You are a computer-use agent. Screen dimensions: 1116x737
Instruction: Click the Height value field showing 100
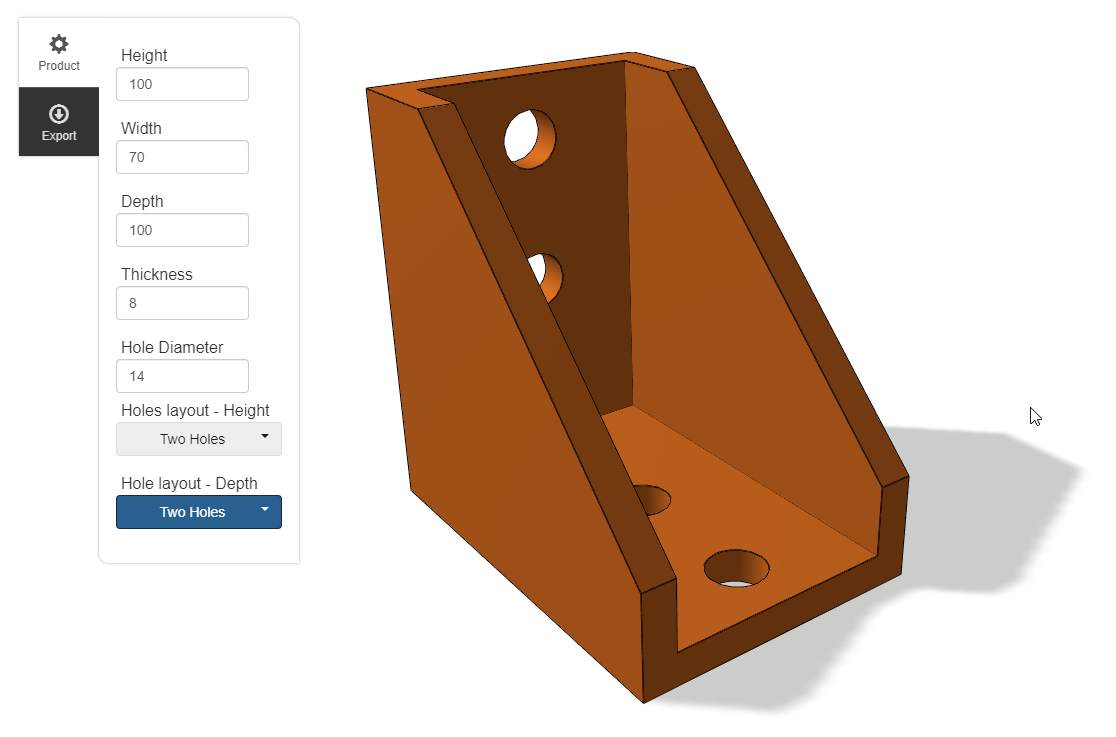pyautogui.click(x=182, y=84)
